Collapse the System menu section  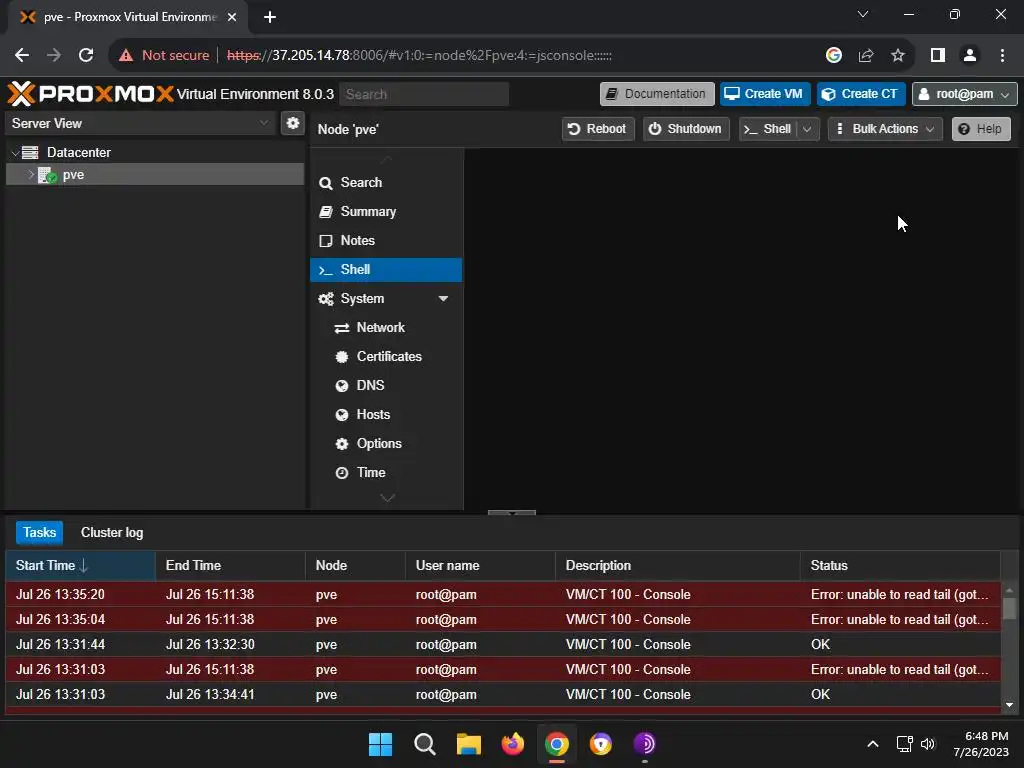(x=443, y=298)
